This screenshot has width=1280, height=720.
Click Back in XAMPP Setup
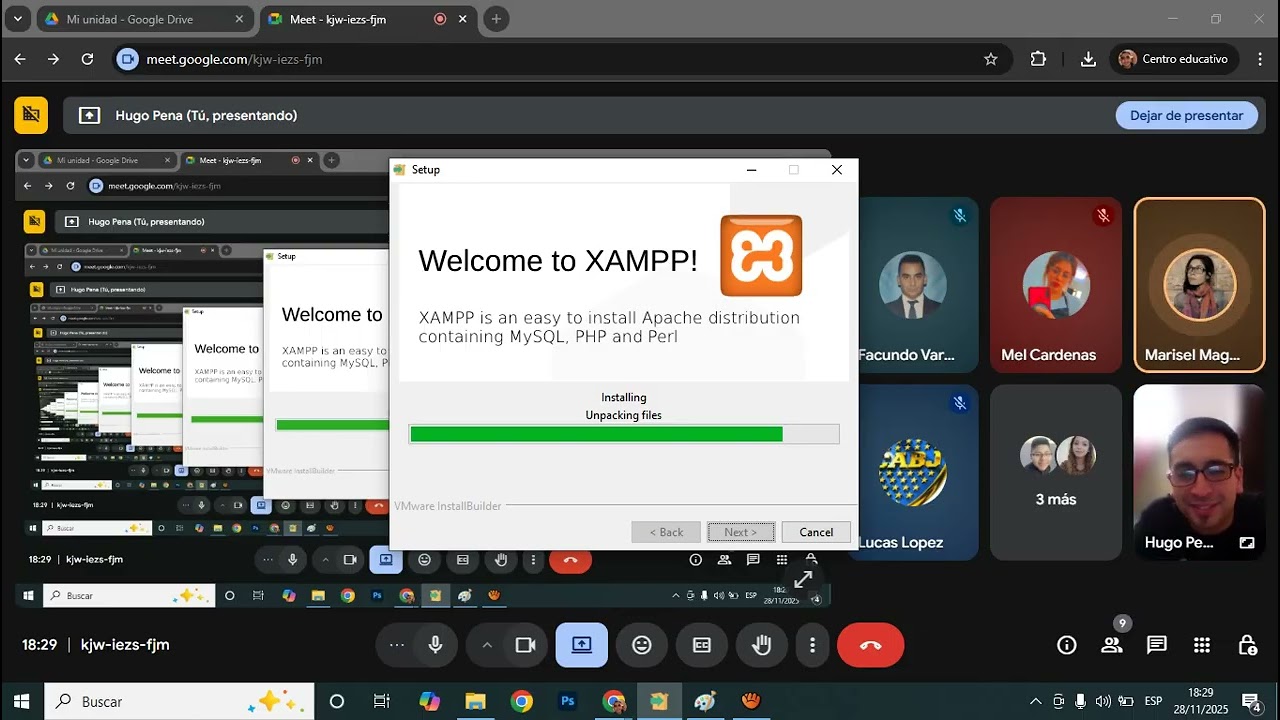coord(666,532)
